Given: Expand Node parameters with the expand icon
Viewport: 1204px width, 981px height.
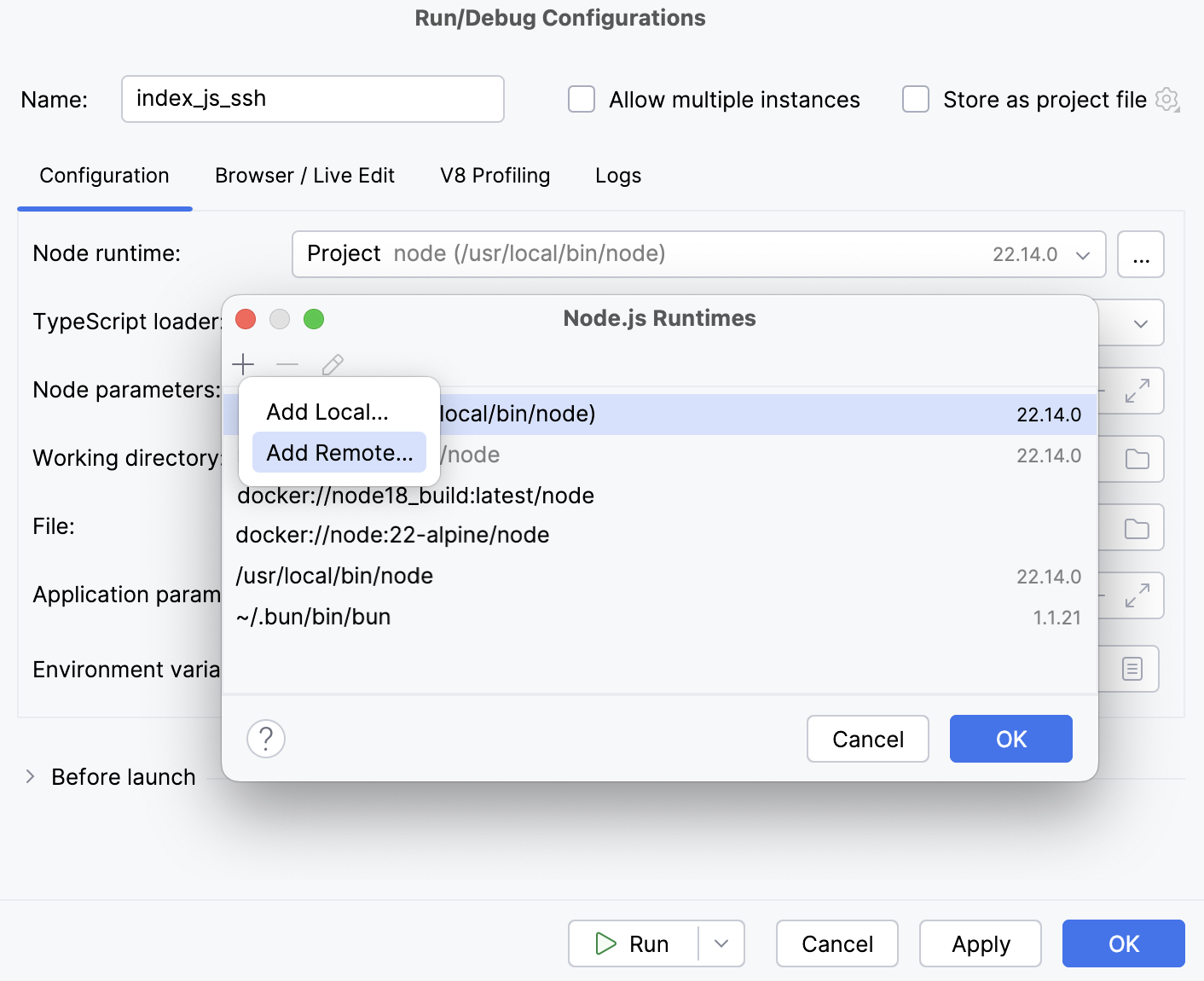Looking at the screenshot, I should coord(1137,390).
